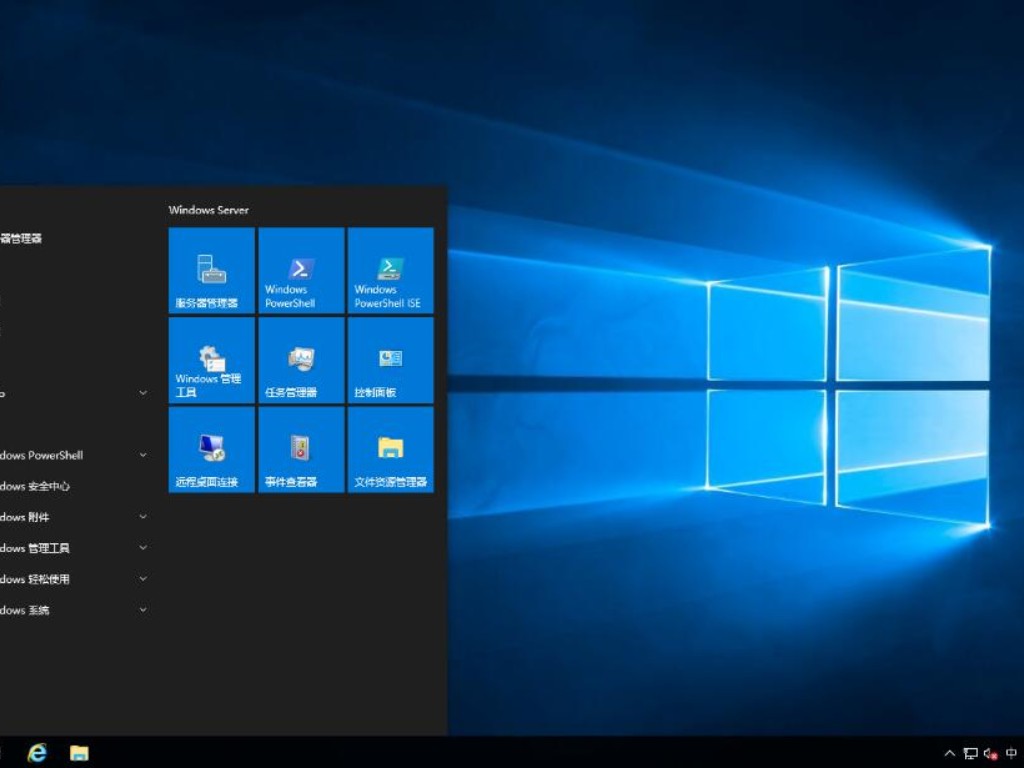Switch input method via the 中 tray indicator
The image size is (1024, 768).
tap(1010, 752)
